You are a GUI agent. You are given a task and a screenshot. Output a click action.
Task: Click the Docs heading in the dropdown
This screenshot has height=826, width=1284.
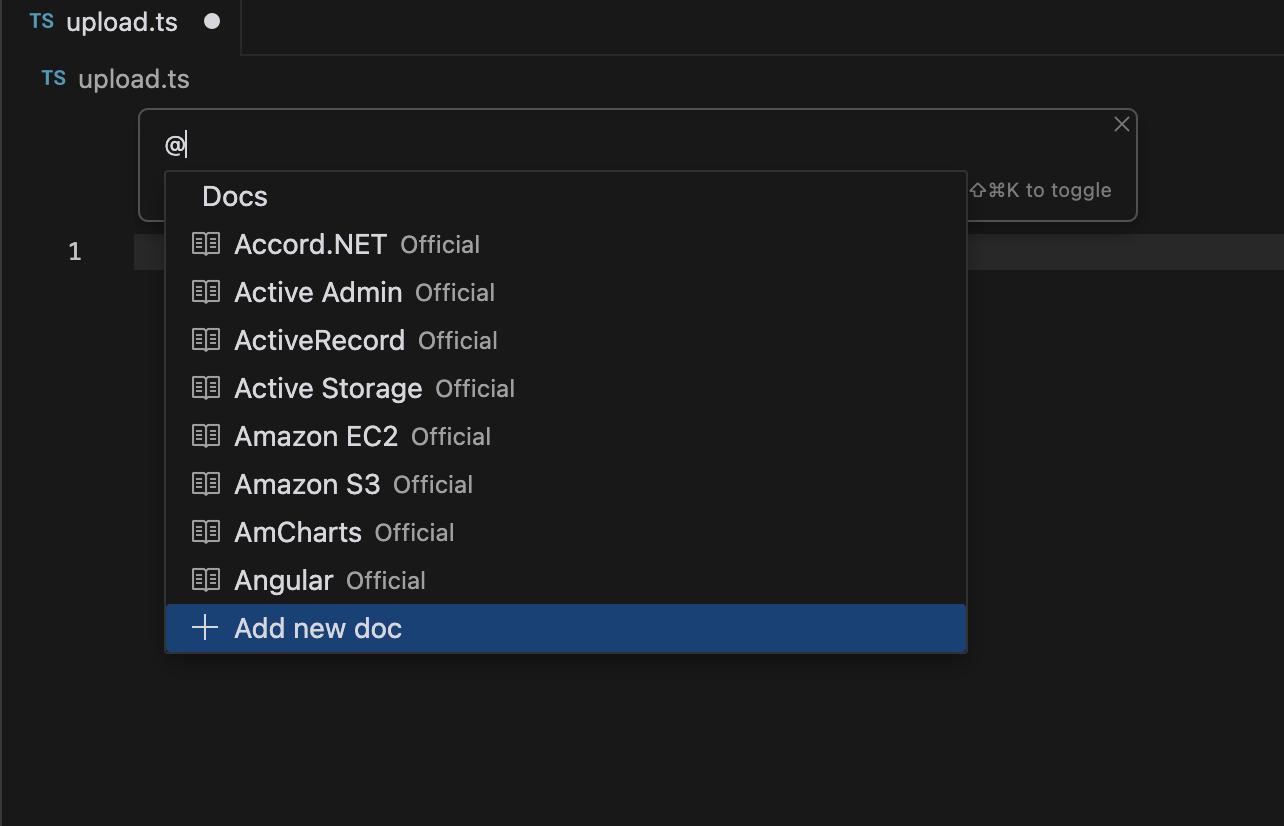(235, 196)
